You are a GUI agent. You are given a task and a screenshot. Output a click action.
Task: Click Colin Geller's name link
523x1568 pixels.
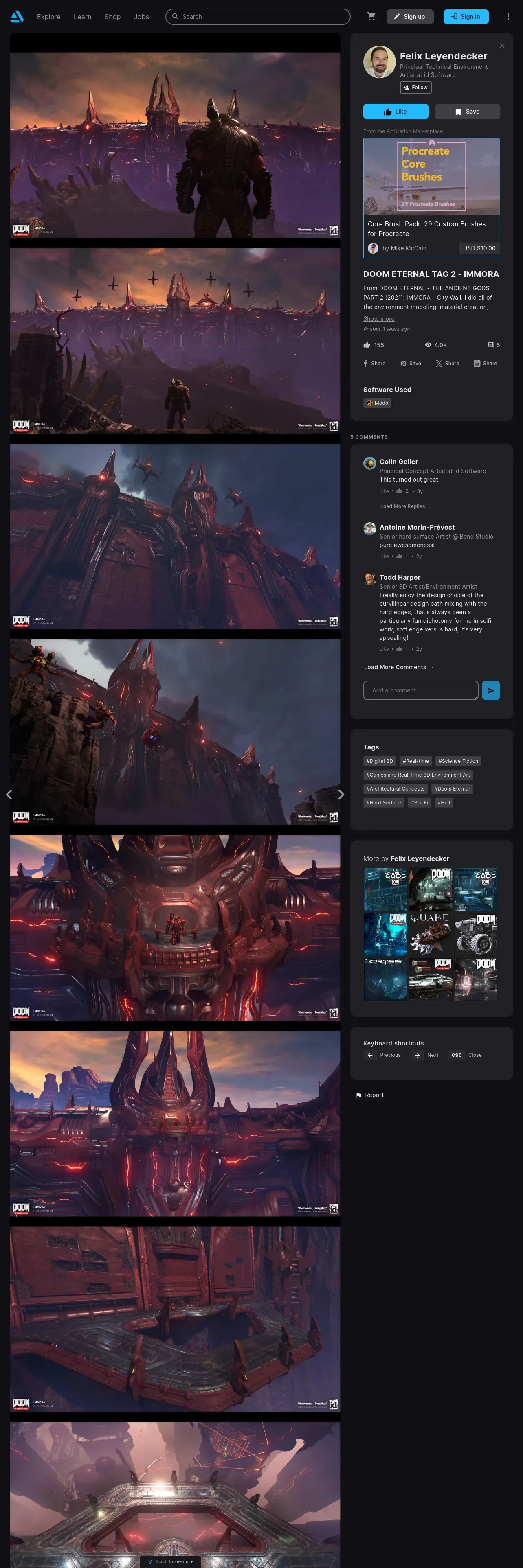pyautogui.click(x=399, y=462)
